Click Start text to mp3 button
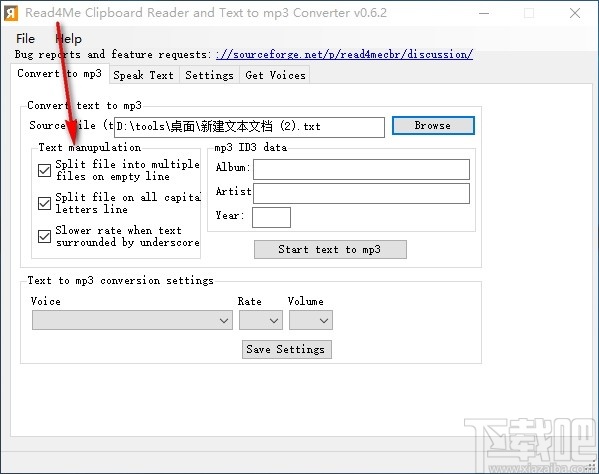 point(330,249)
